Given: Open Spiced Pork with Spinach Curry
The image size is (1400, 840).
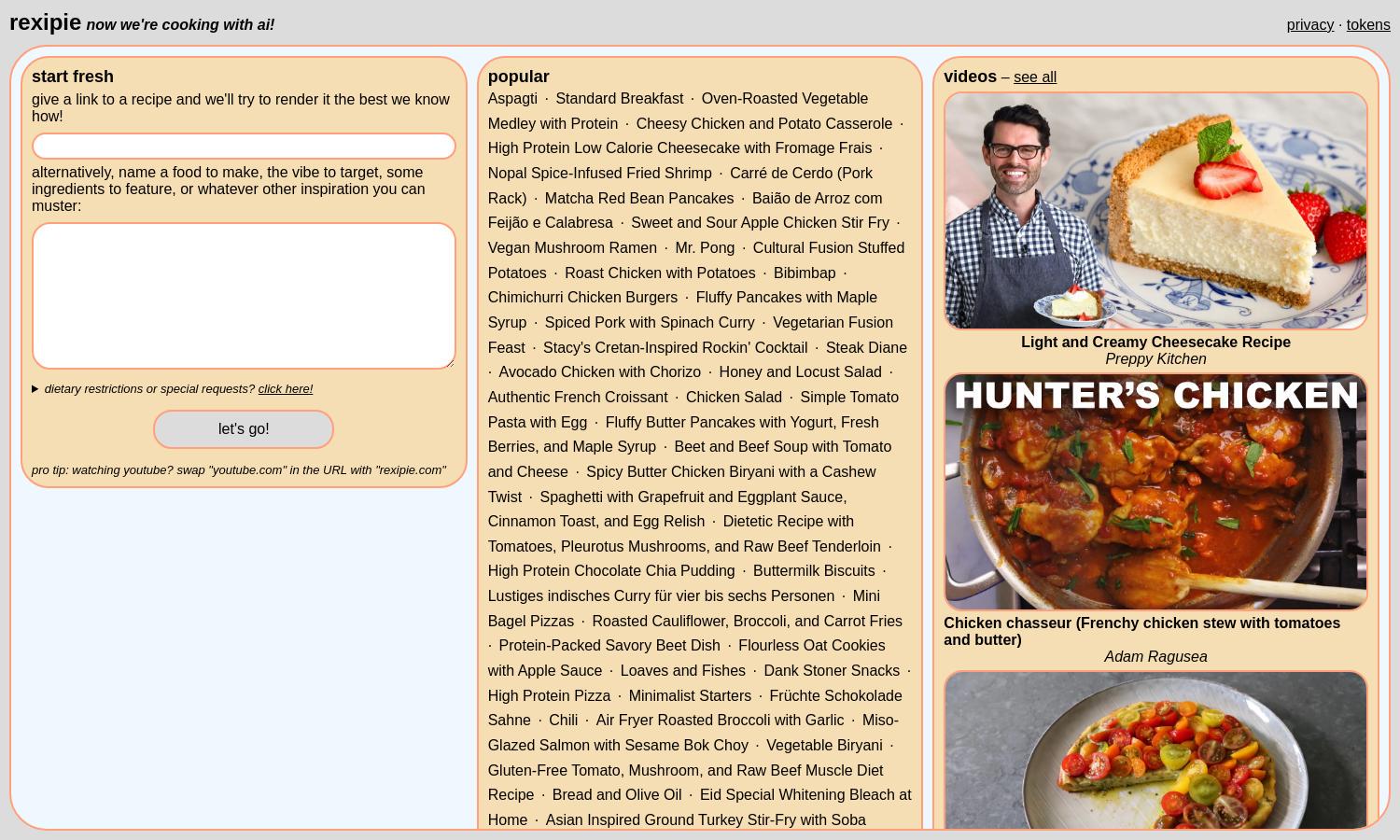Looking at the screenshot, I should tap(650, 323).
